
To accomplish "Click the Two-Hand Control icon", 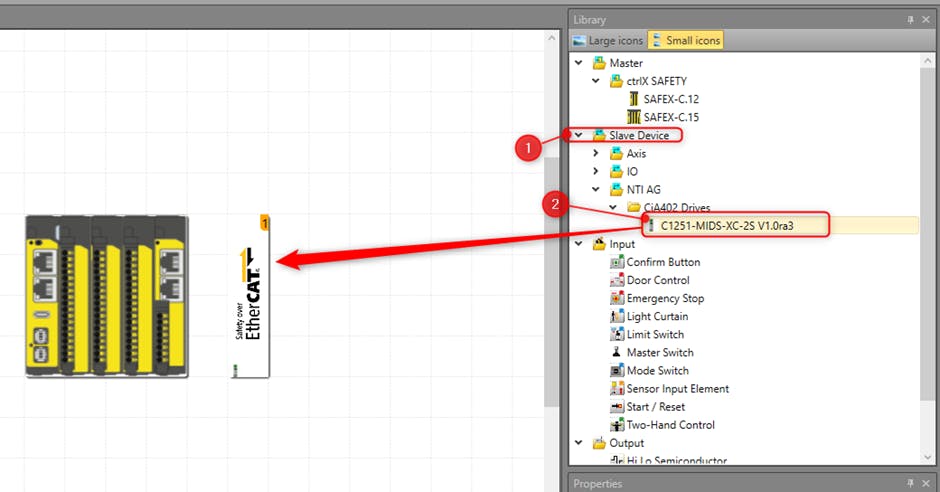I will tap(617, 425).
